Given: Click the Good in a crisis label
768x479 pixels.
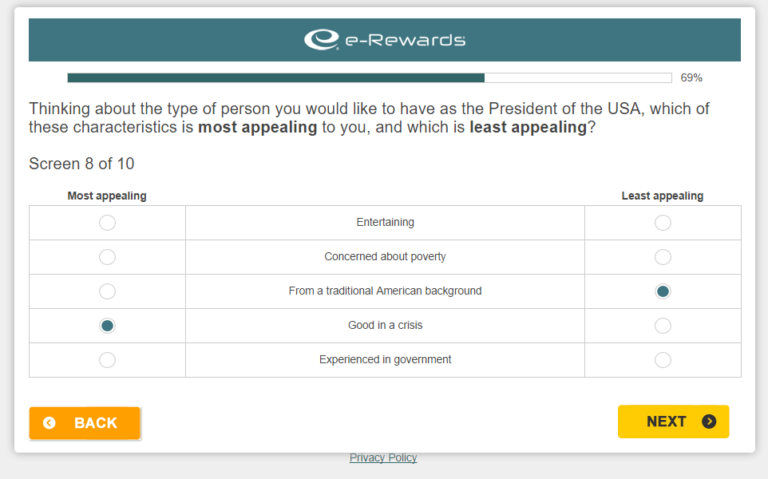Looking at the screenshot, I should 385,325.
